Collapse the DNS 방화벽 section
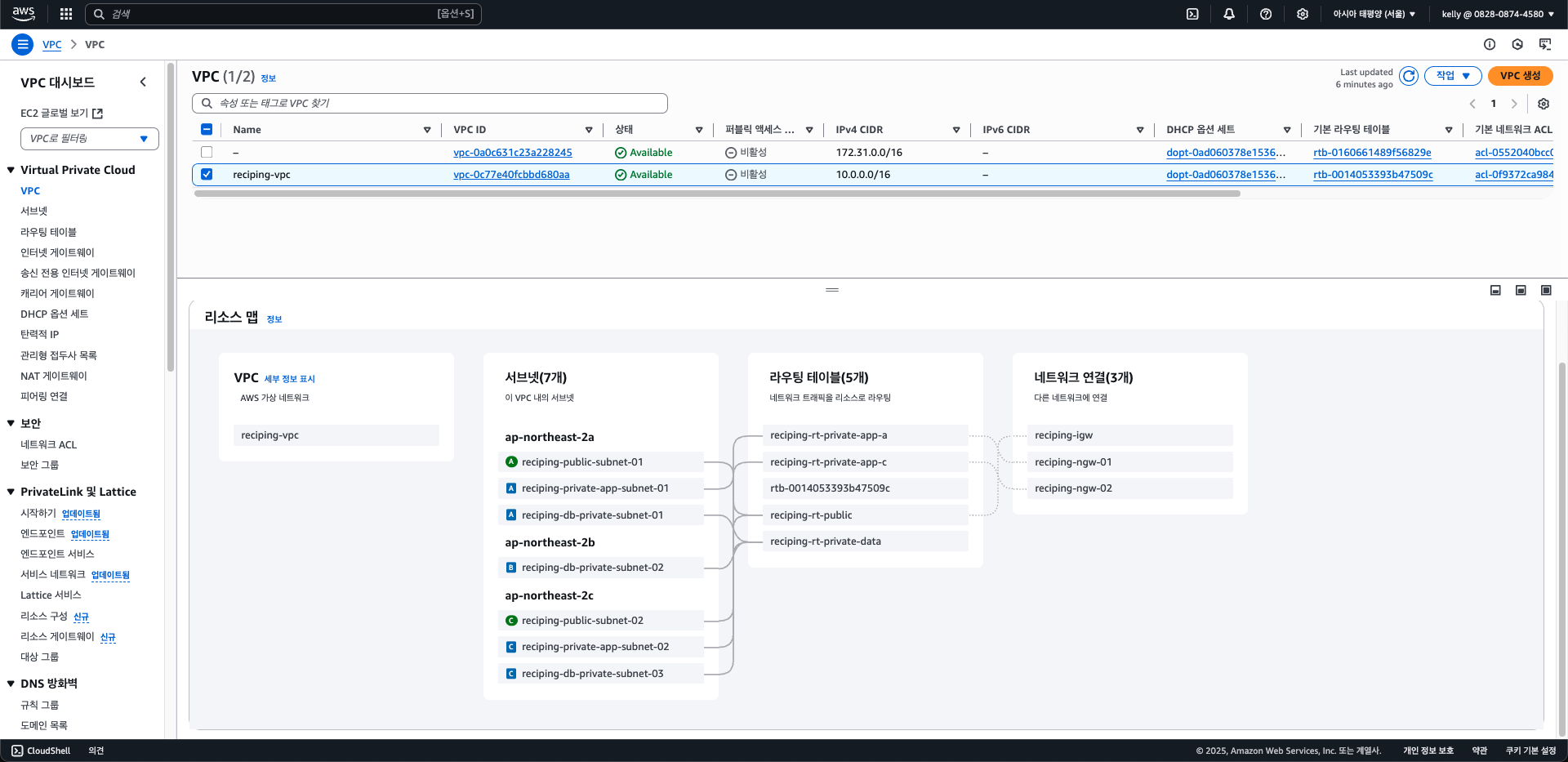Image resolution: width=1568 pixels, height=762 pixels. click(x=11, y=684)
